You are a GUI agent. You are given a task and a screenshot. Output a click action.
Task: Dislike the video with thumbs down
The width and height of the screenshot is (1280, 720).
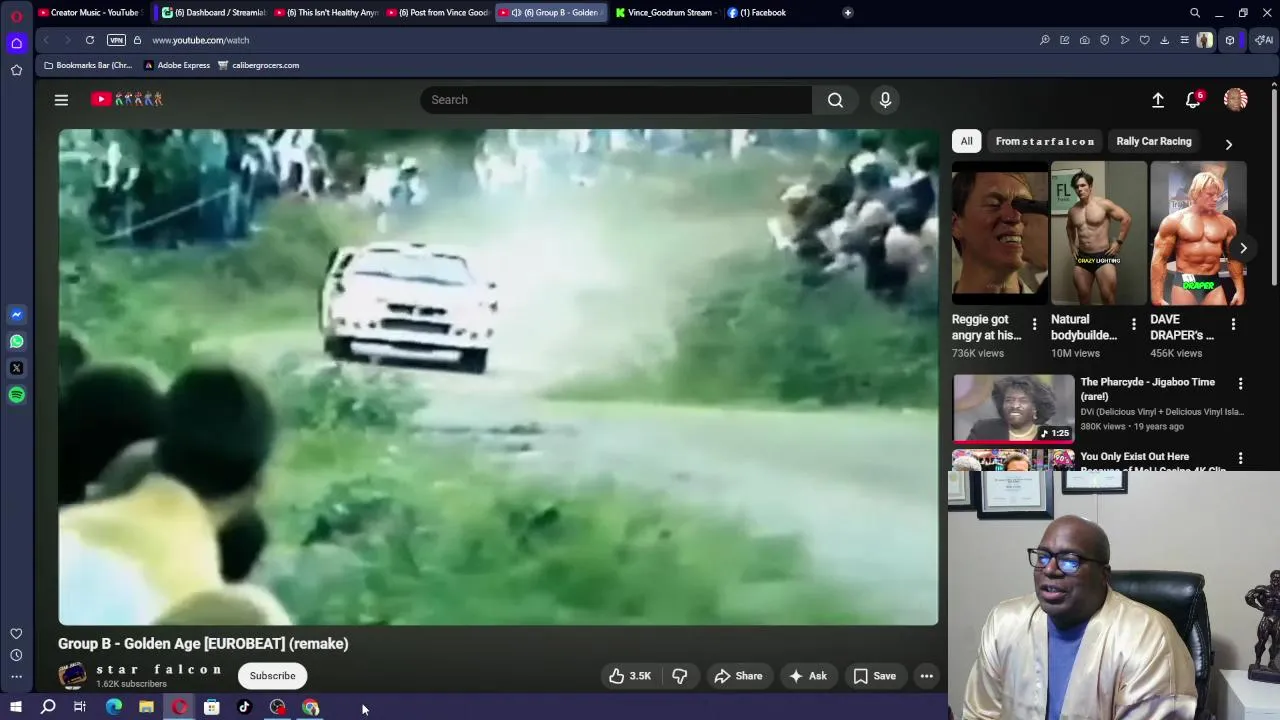[x=680, y=676]
